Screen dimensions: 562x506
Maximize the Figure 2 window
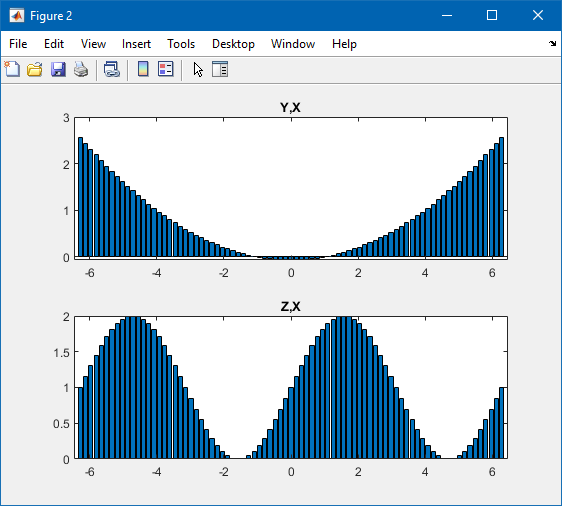492,15
